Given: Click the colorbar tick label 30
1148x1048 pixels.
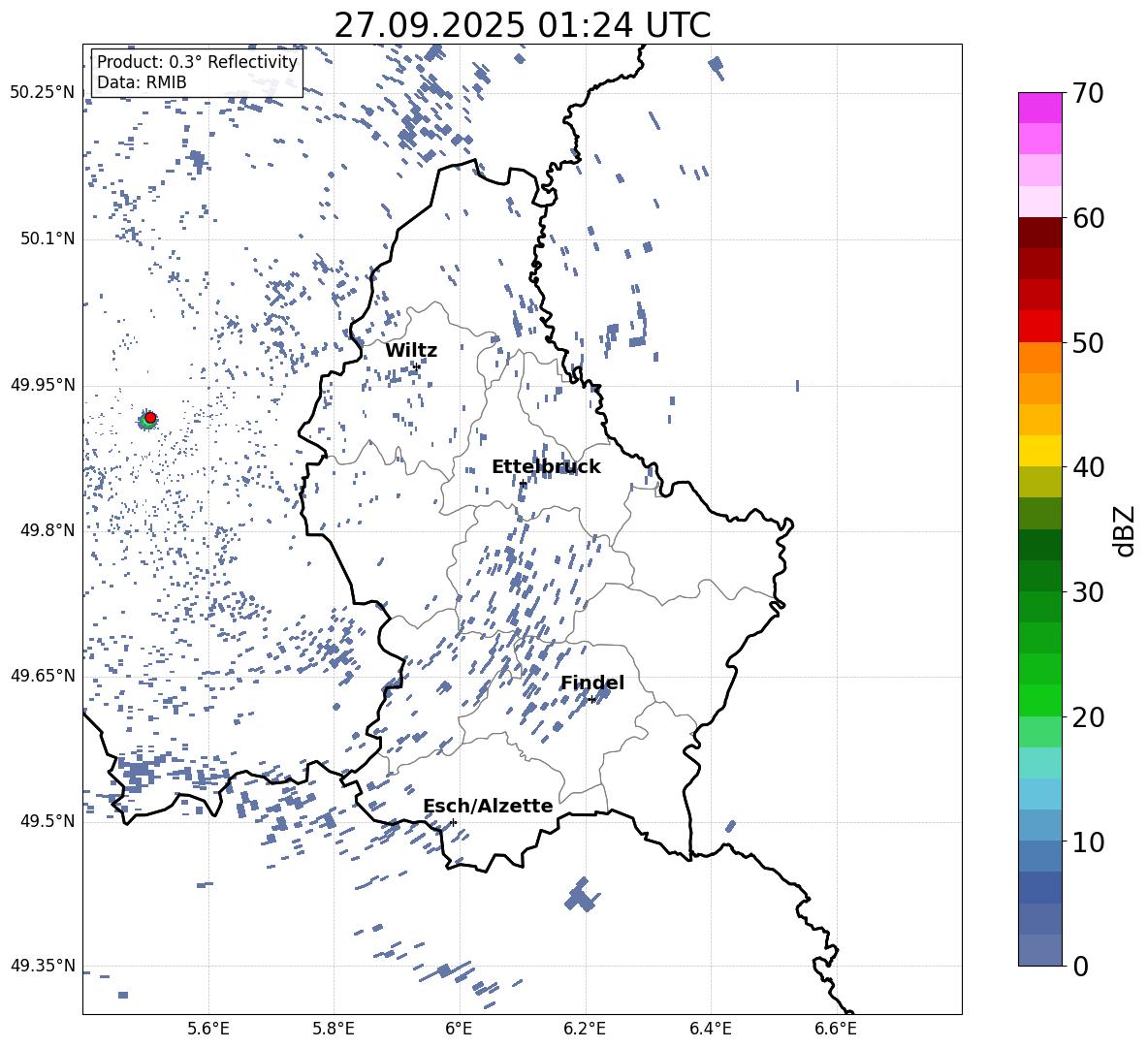Looking at the screenshot, I should (1094, 592).
